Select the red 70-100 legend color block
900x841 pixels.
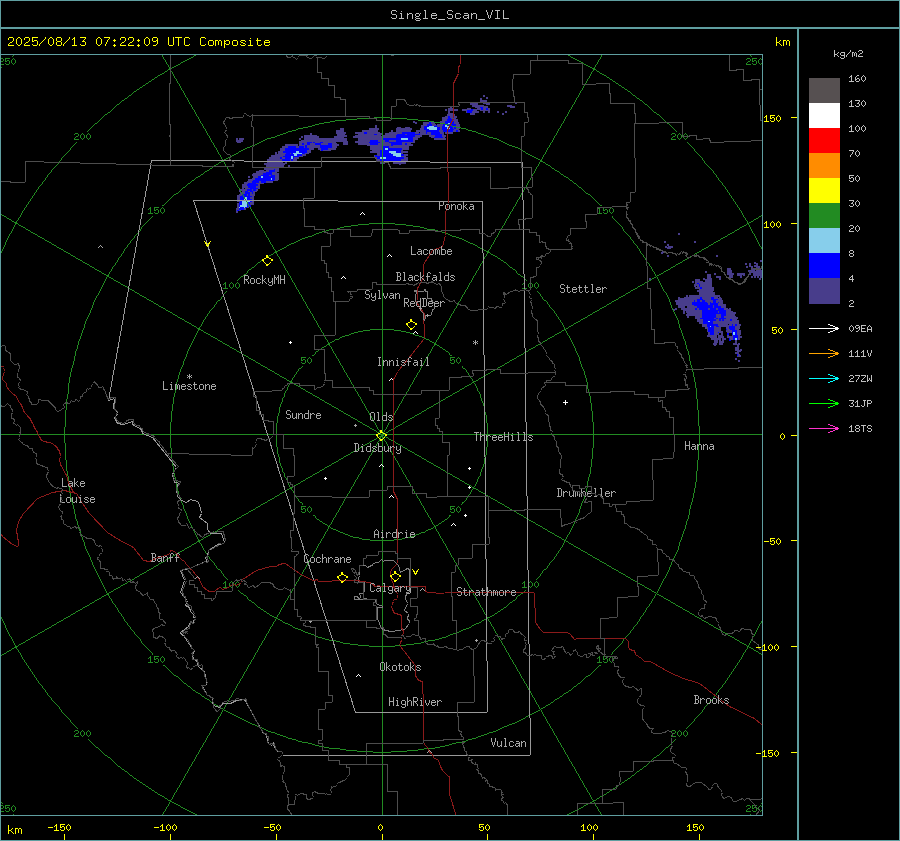point(824,141)
